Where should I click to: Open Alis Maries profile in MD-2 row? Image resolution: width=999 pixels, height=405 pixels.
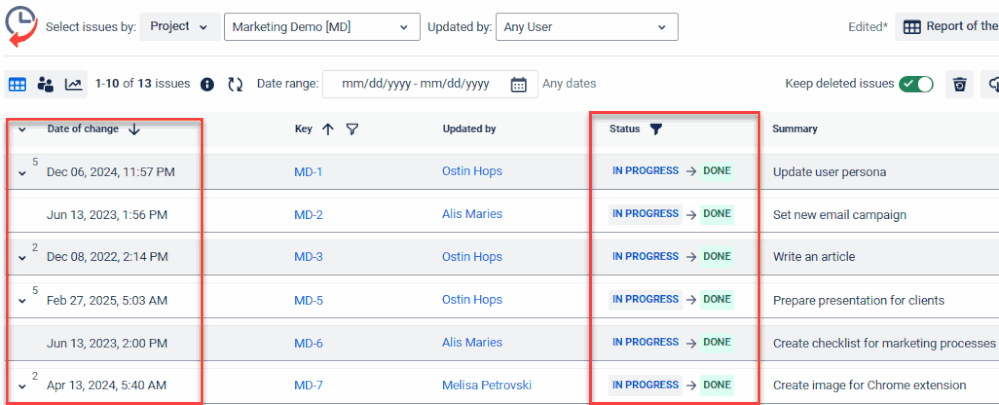(x=472, y=214)
